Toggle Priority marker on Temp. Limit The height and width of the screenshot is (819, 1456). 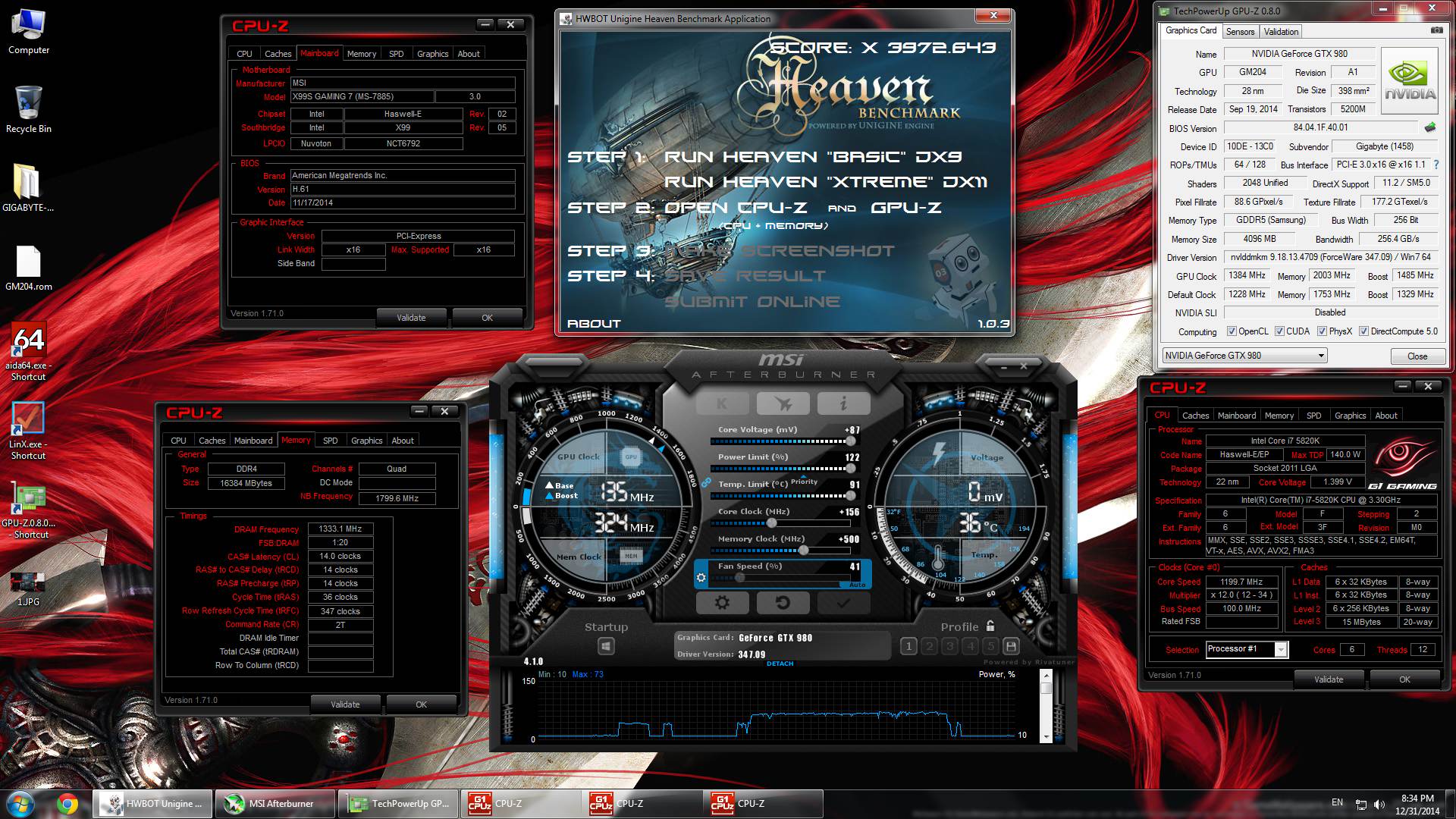(x=804, y=482)
